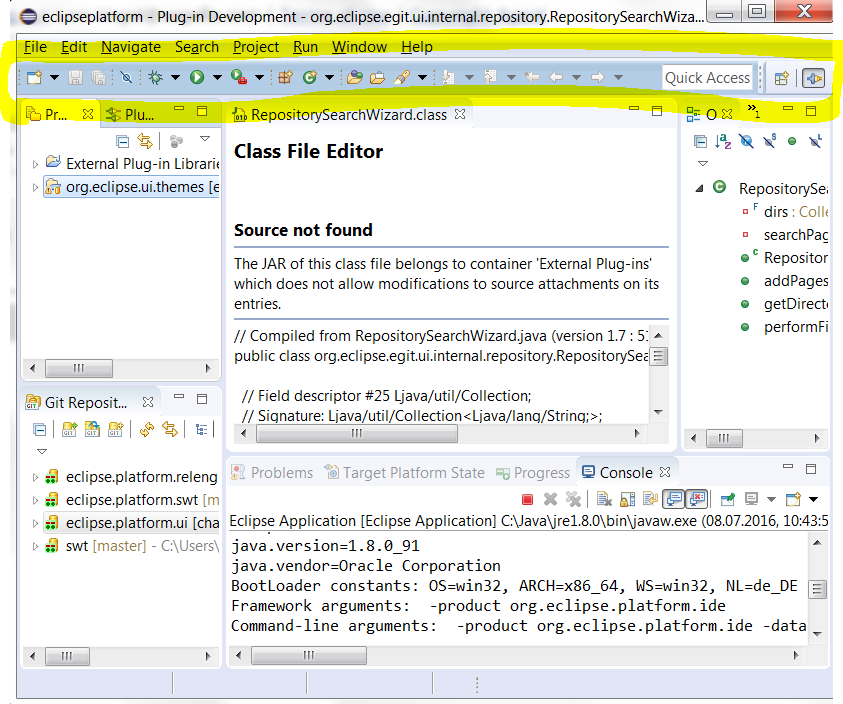Click the Open Type icon in toolbar
The width and height of the screenshot is (843, 704).
pos(354,77)
